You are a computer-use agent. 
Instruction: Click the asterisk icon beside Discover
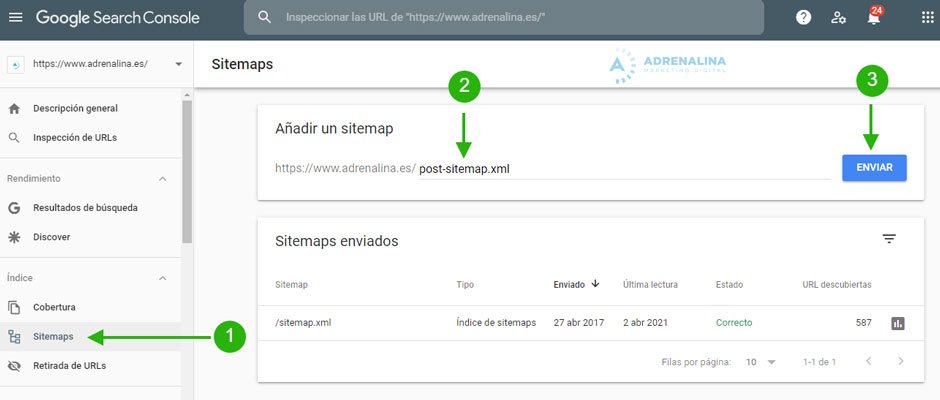coord(14,237)
